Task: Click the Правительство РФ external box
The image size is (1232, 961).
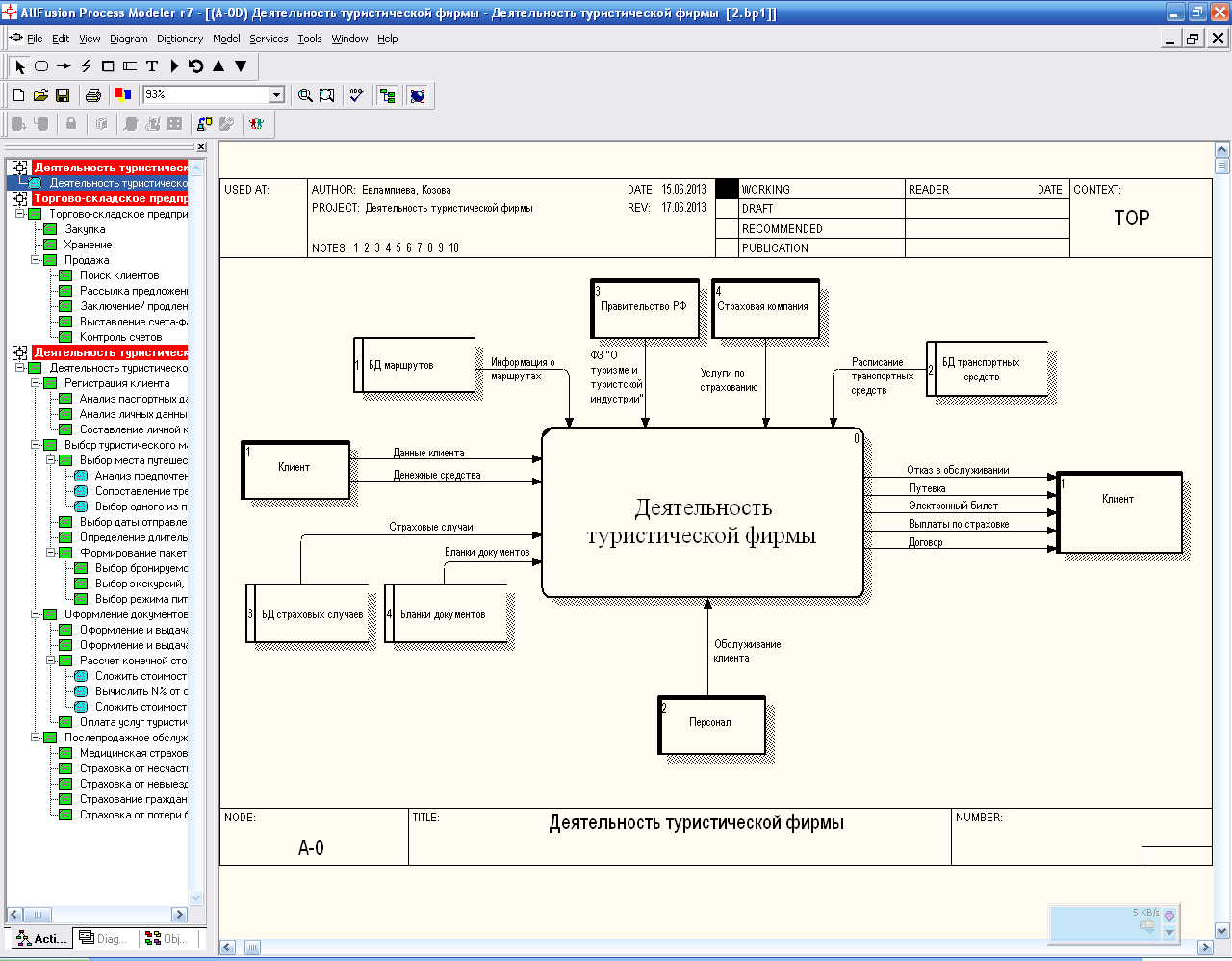Action: (x=644, y=308)
